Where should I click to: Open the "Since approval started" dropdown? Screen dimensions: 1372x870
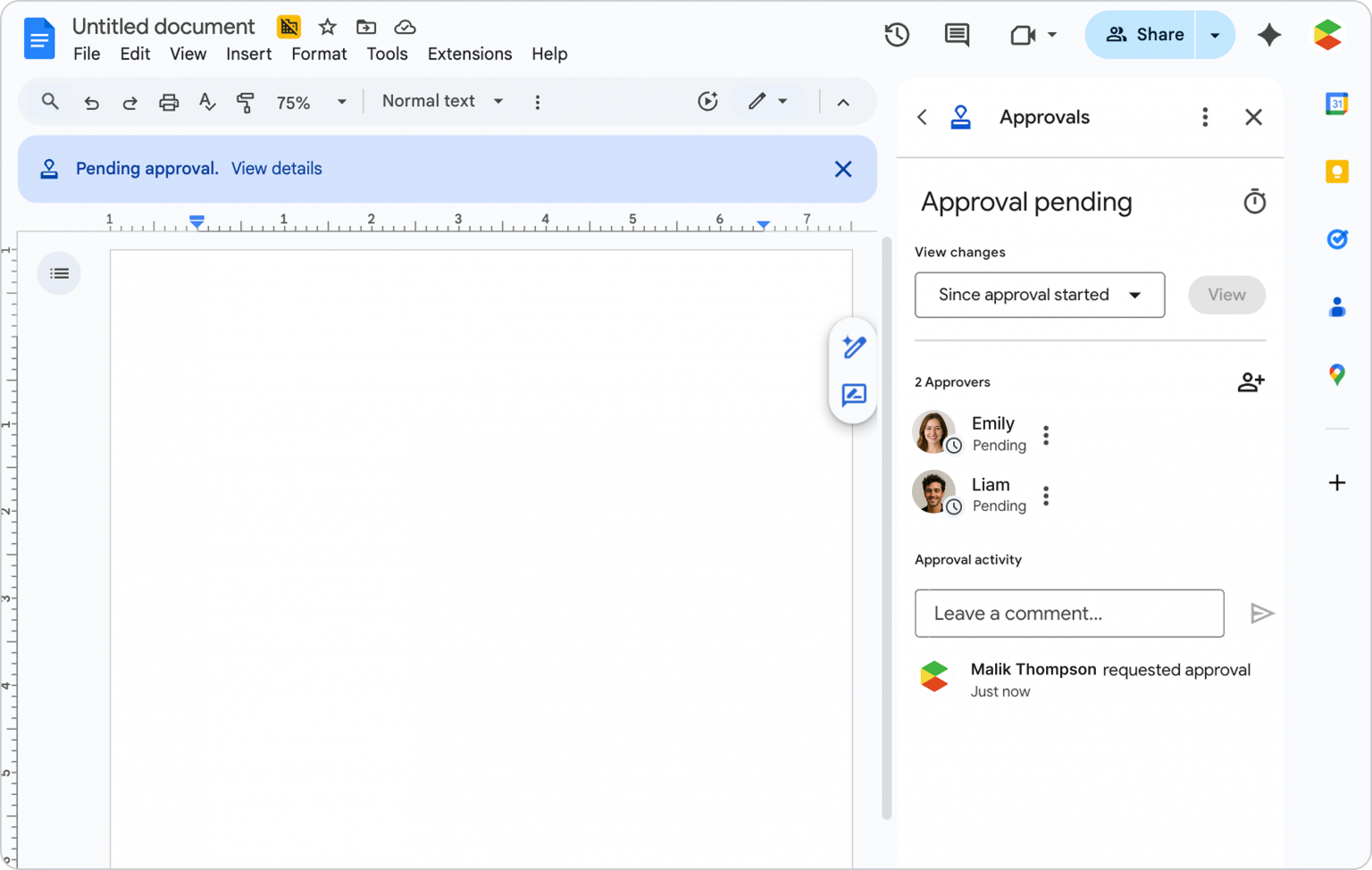click(x=1039, y=295)
